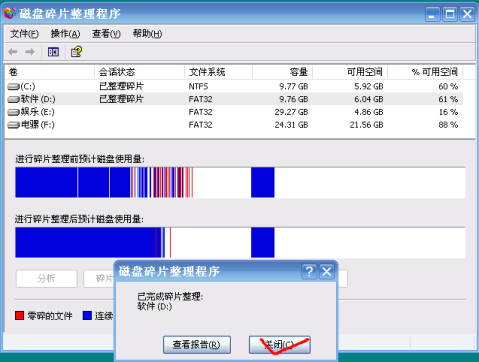The width and height of the screenshot is (479, 362).
Task: Sort by the 会话状态 column header
Action: [139, 72]
